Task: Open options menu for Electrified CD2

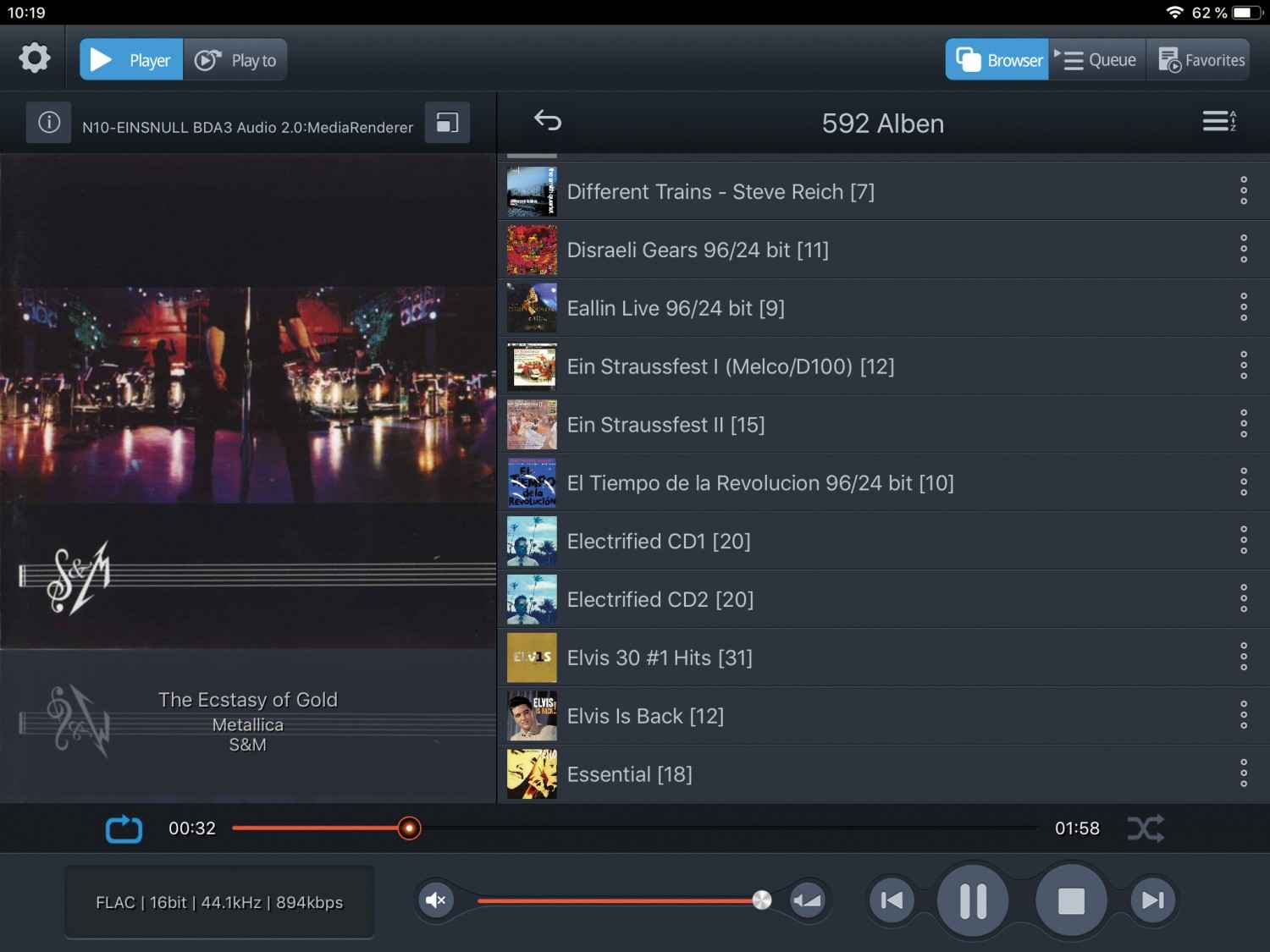Action: tap(1243, 599)
